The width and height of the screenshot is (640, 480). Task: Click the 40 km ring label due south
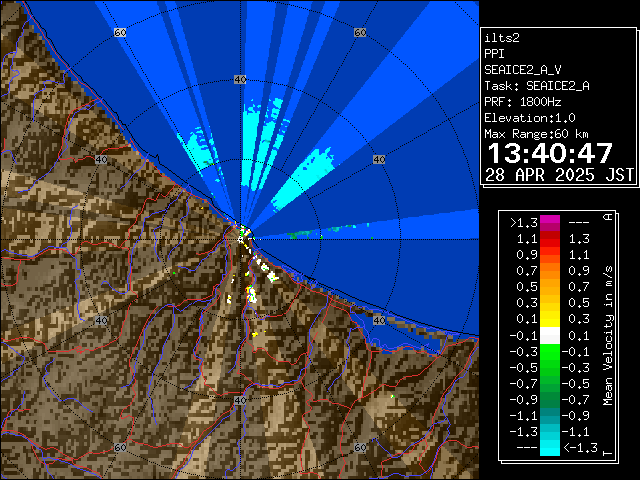tap(240, 400)
